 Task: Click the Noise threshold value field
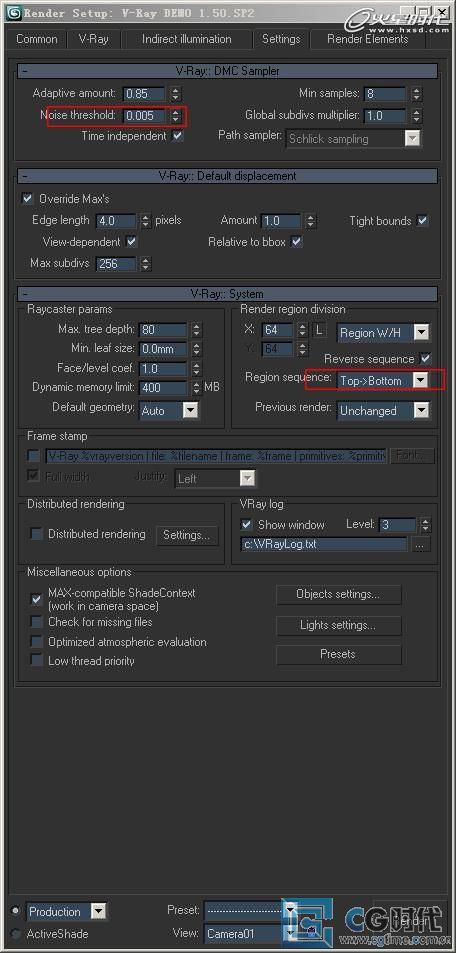click(x=144, y=115)
